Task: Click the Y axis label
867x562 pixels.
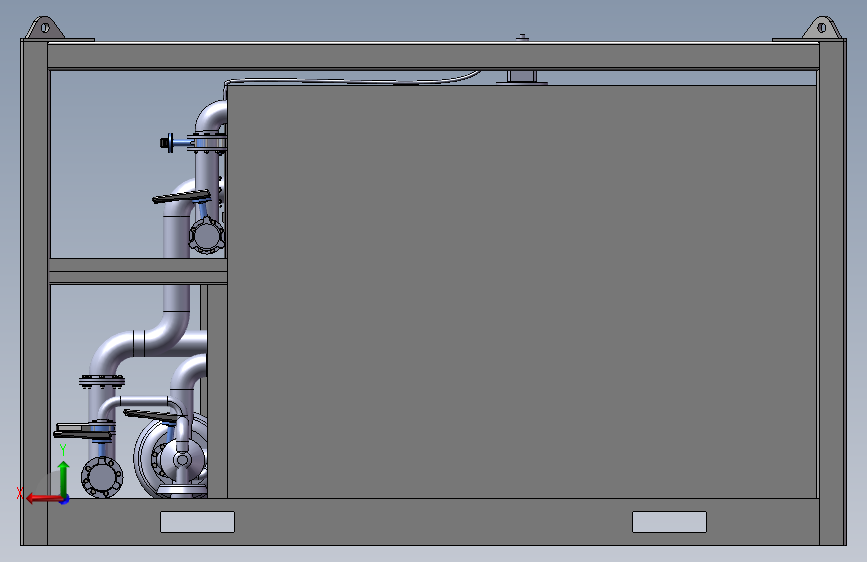Action: [x=63, y=450]
